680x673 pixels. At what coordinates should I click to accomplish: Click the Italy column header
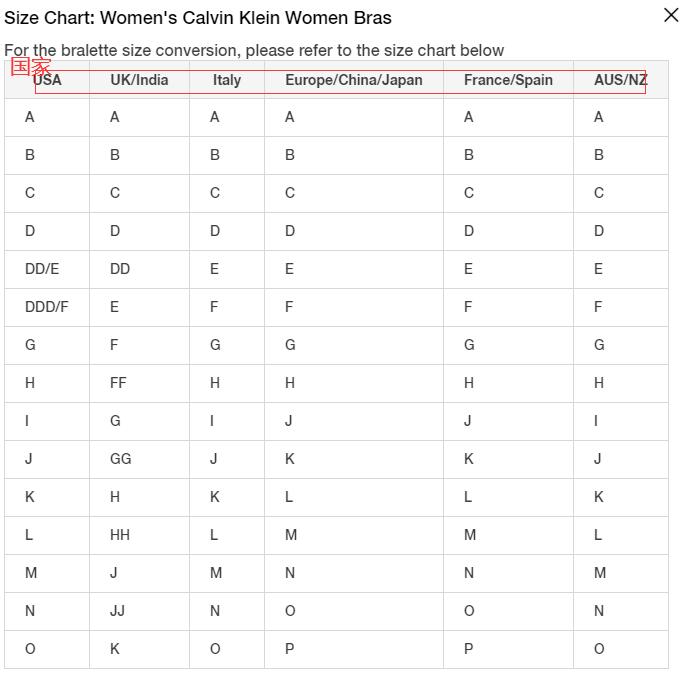(x=227, y=80)
